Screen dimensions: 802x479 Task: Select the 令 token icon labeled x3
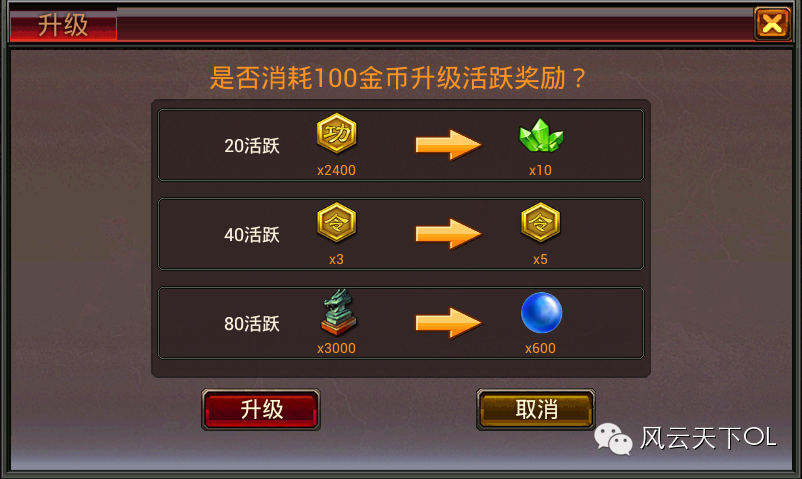[x=337, y=223]
